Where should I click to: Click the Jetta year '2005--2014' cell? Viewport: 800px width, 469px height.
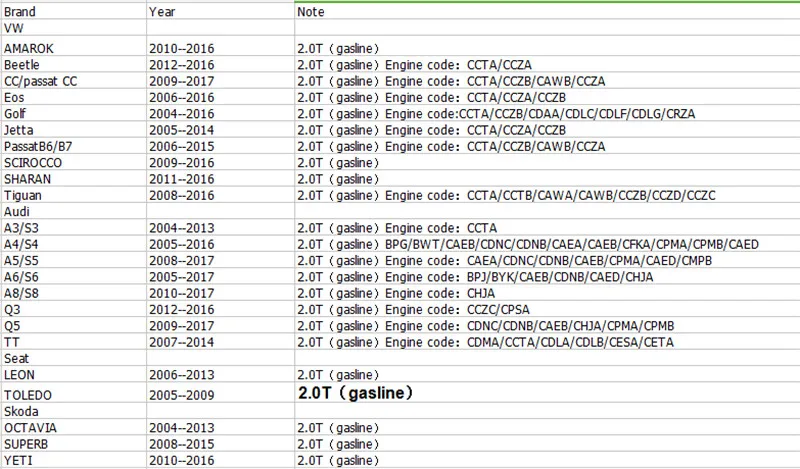(x=220, y=130)
